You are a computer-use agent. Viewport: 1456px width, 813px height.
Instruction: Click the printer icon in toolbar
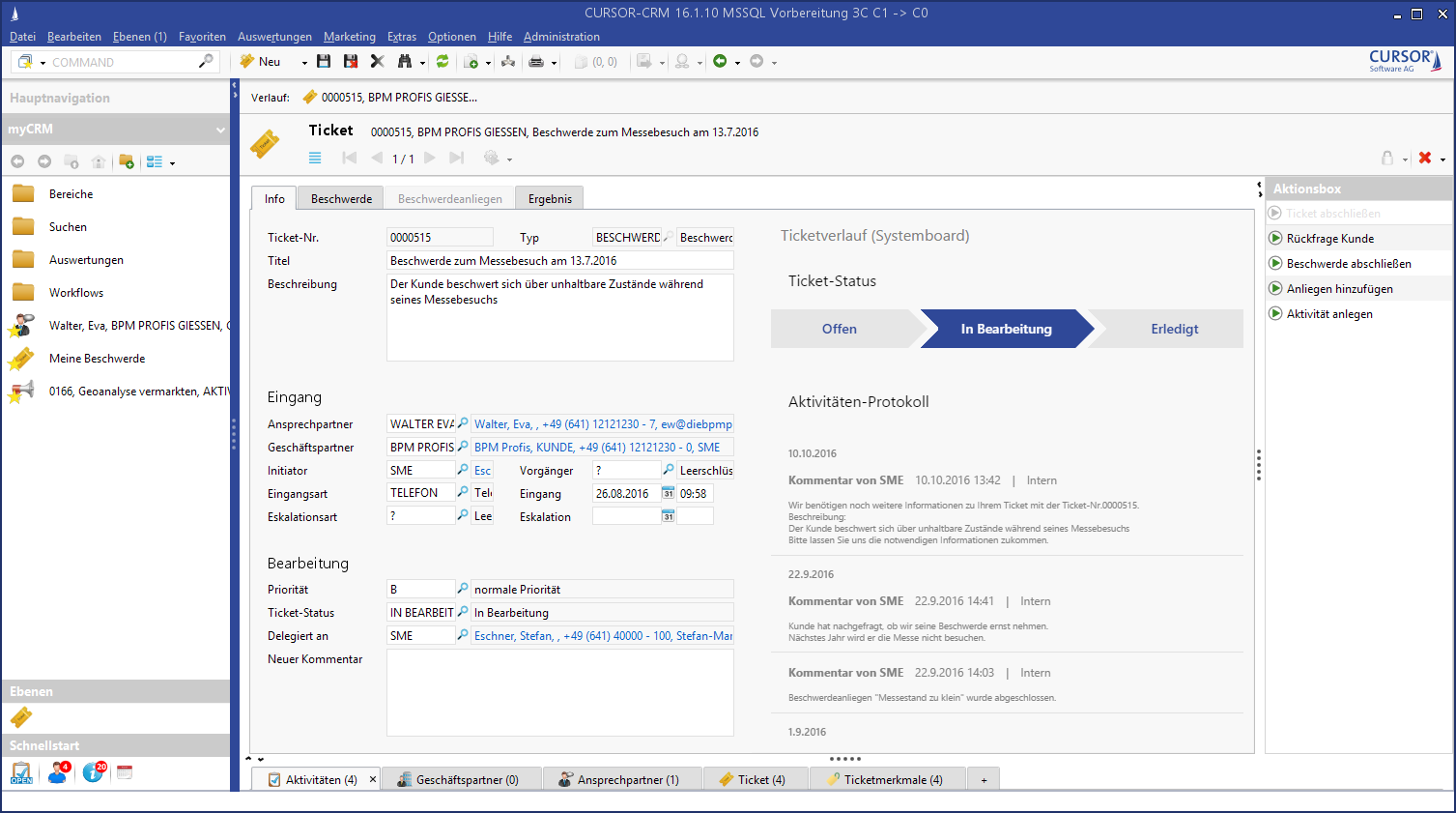tap(536, 62)
